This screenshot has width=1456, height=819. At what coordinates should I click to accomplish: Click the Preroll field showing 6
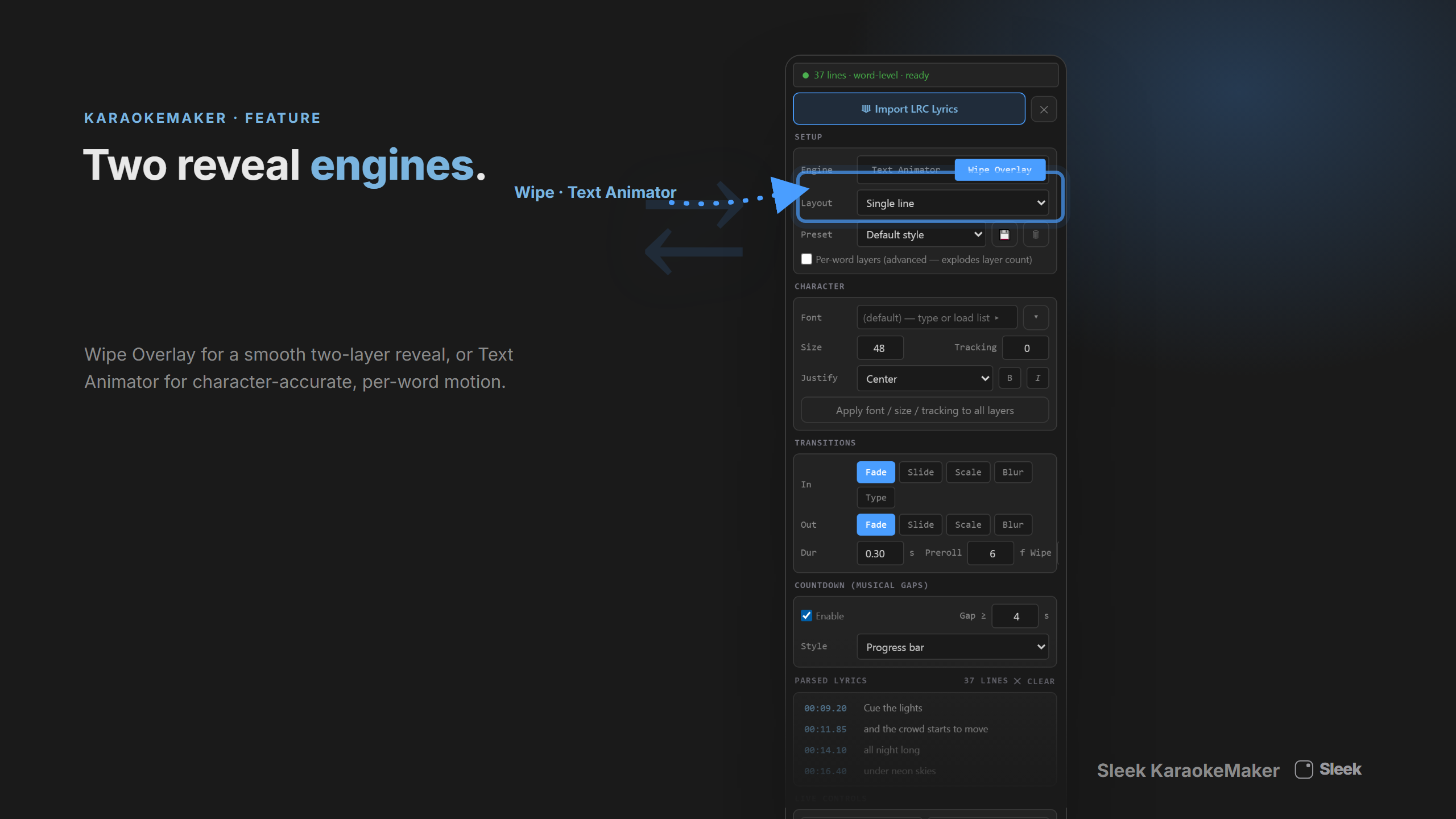tap(991, 553)
